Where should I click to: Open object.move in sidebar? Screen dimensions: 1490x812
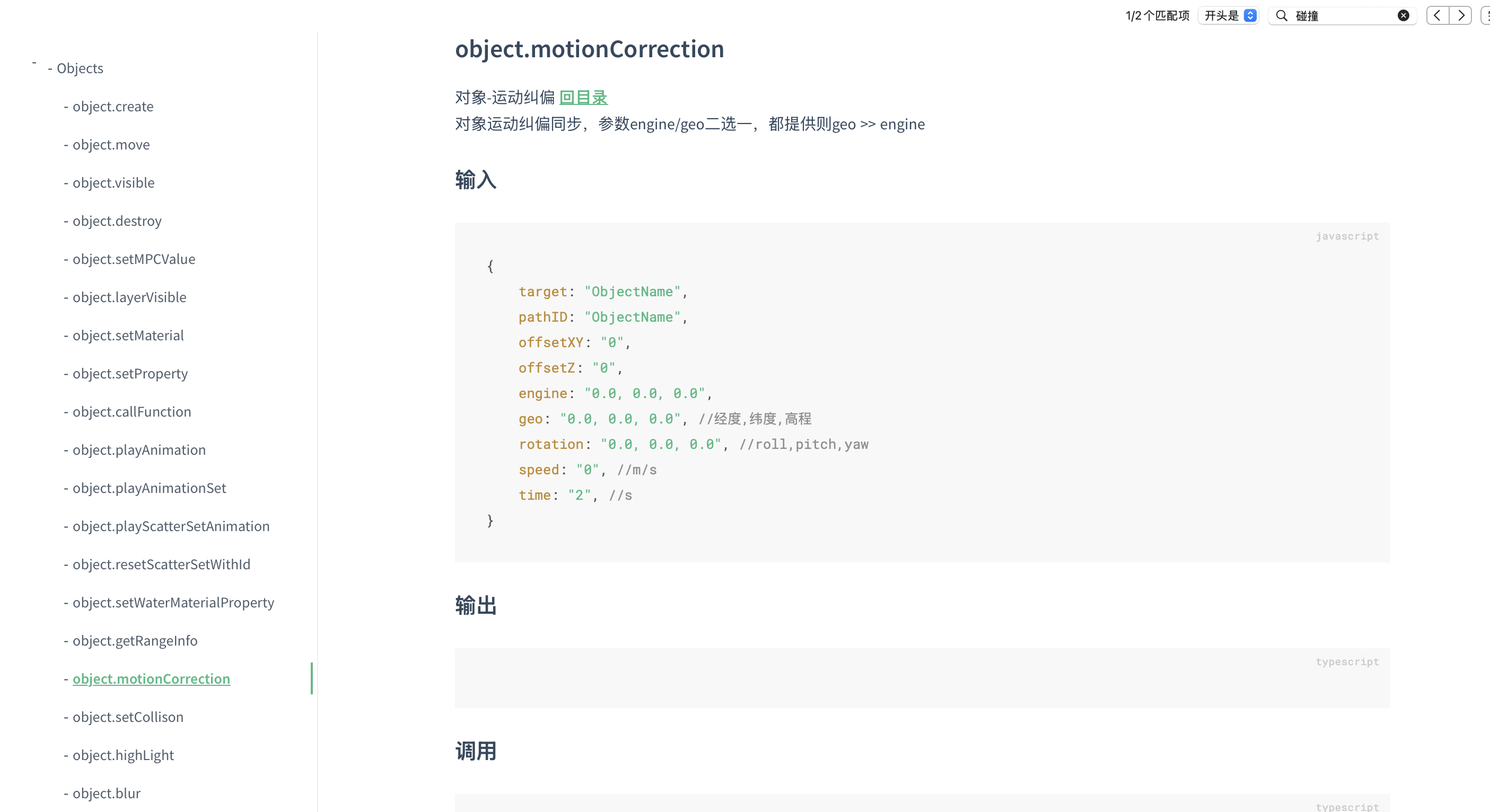click(x=111, y=145)
